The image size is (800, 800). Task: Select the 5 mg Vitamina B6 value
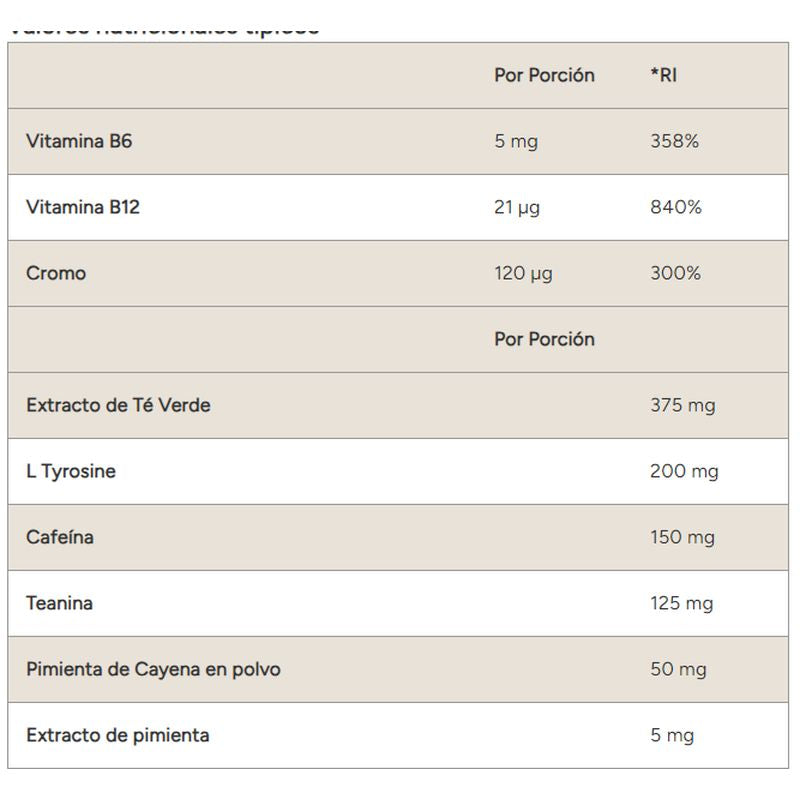[516, 141]
